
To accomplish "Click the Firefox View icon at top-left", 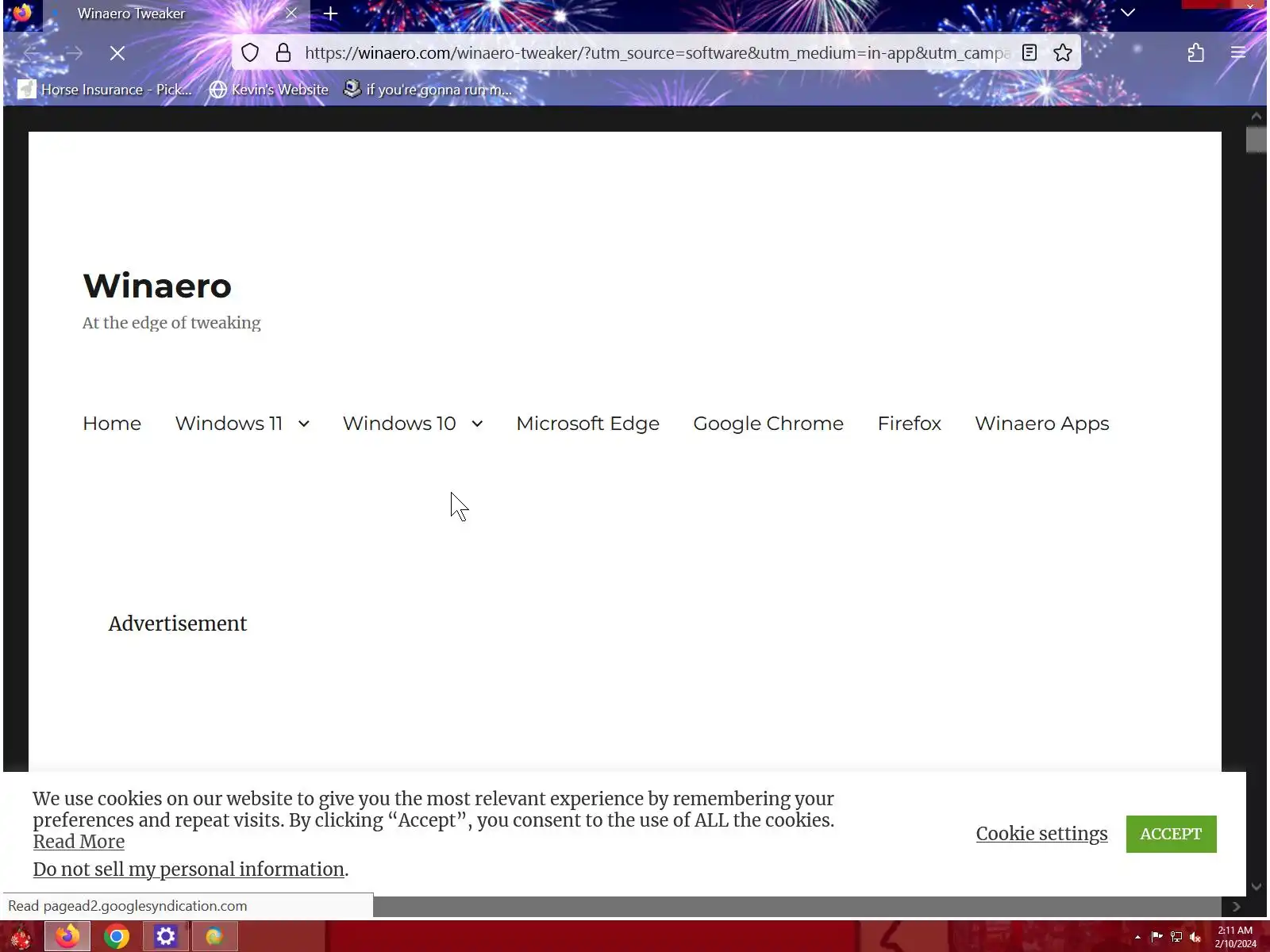I will 22,13.
